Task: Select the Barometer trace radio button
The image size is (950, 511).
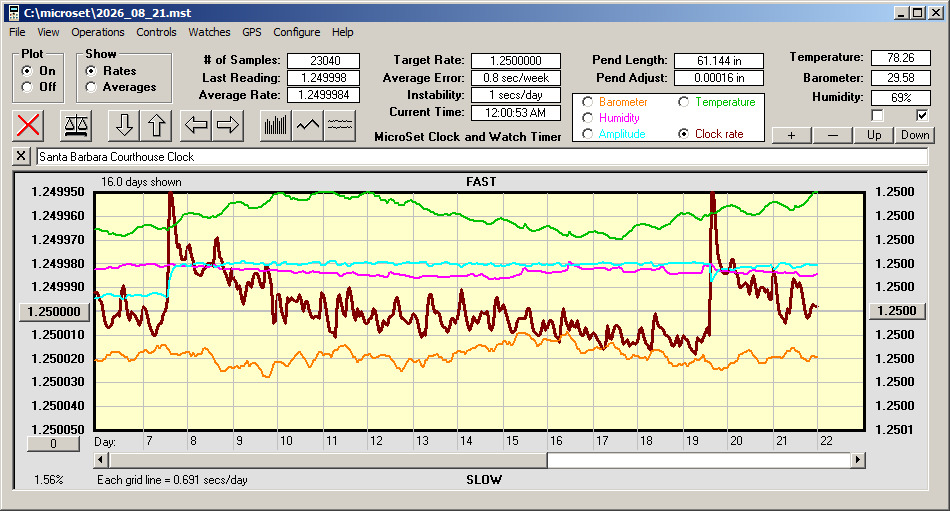Action: pos(587,102)
